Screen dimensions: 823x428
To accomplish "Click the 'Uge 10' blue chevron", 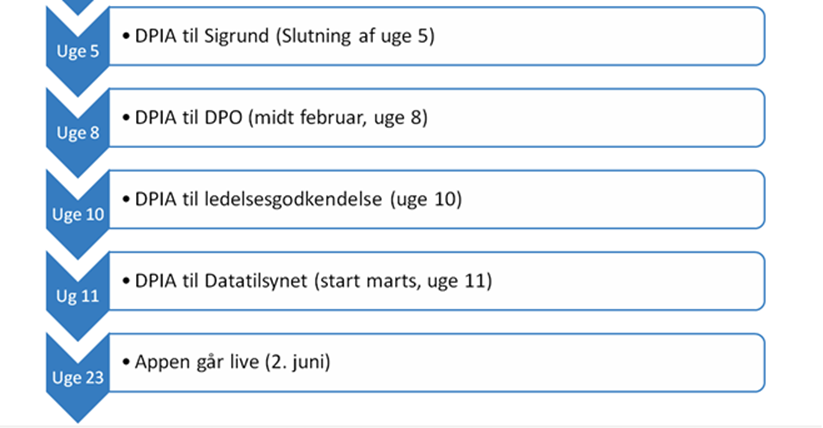I will point(77,214).
